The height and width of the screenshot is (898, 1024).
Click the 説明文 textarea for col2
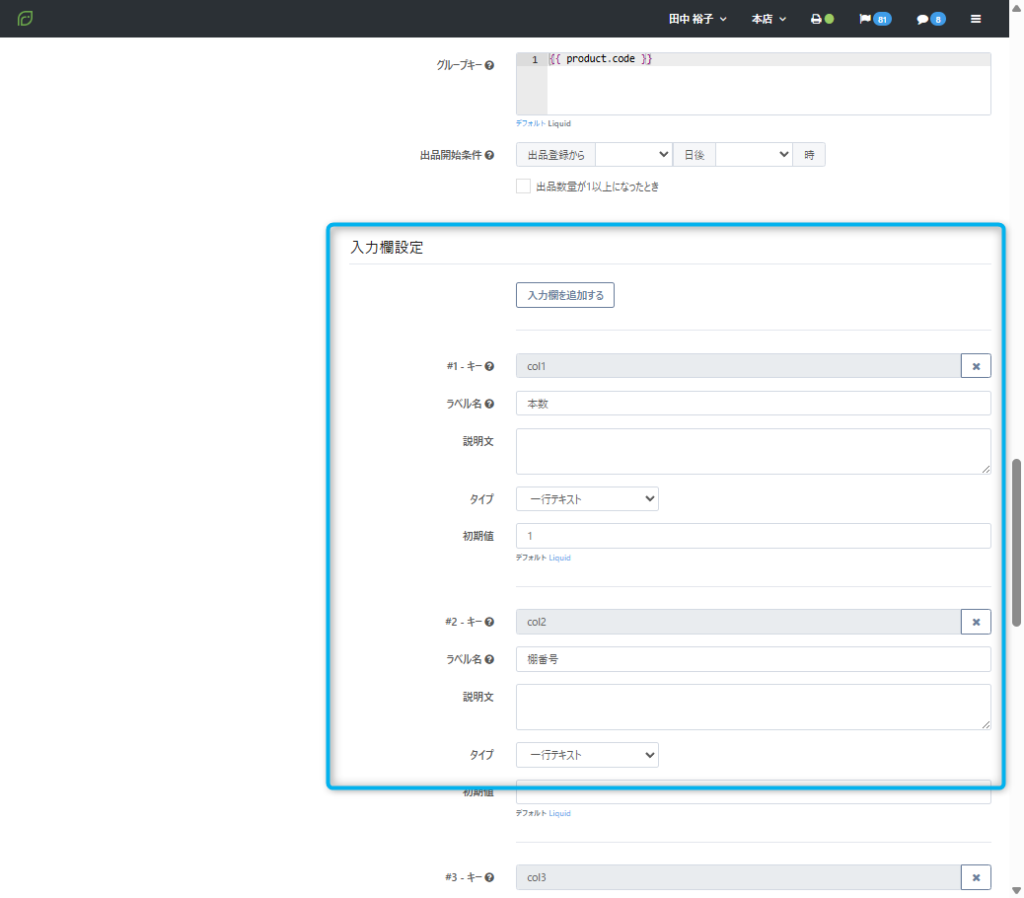click(x=753, y=707)
